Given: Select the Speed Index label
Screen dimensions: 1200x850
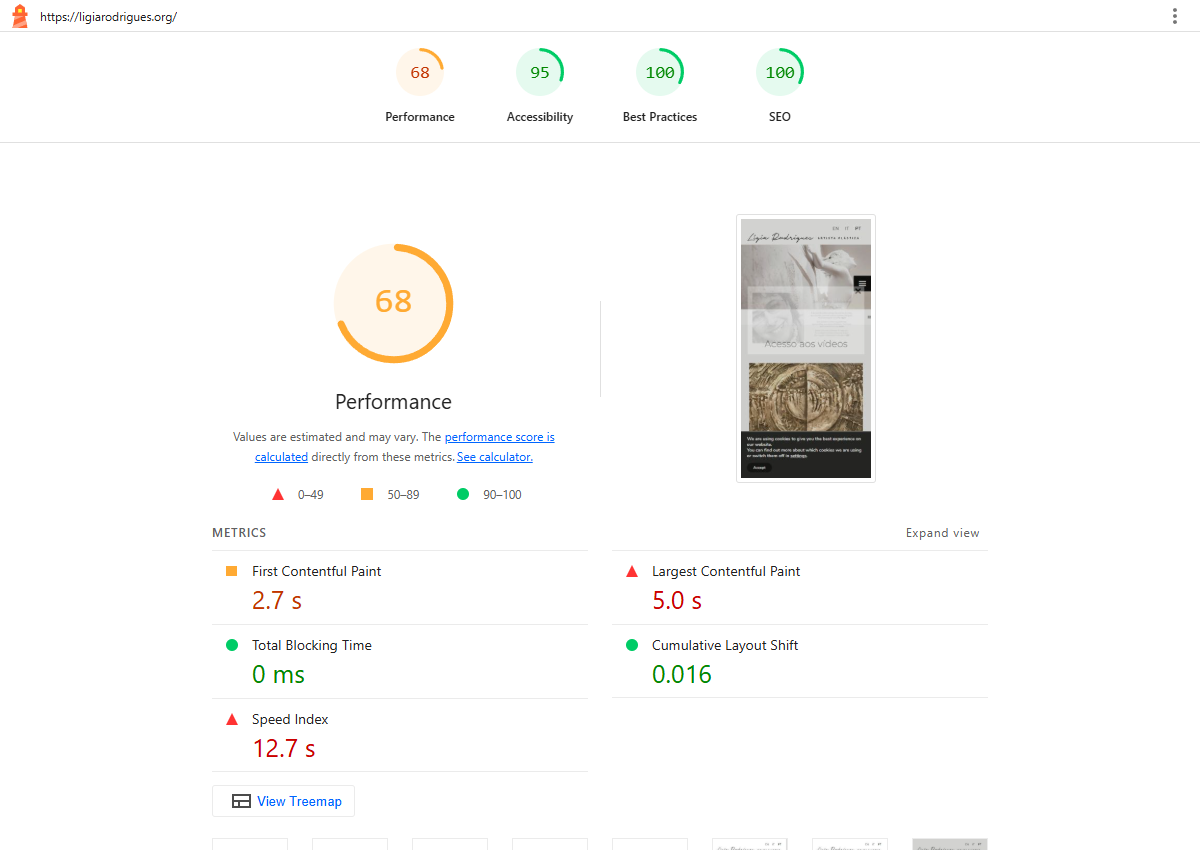Looking at the screenshot, I should [290, 719].
